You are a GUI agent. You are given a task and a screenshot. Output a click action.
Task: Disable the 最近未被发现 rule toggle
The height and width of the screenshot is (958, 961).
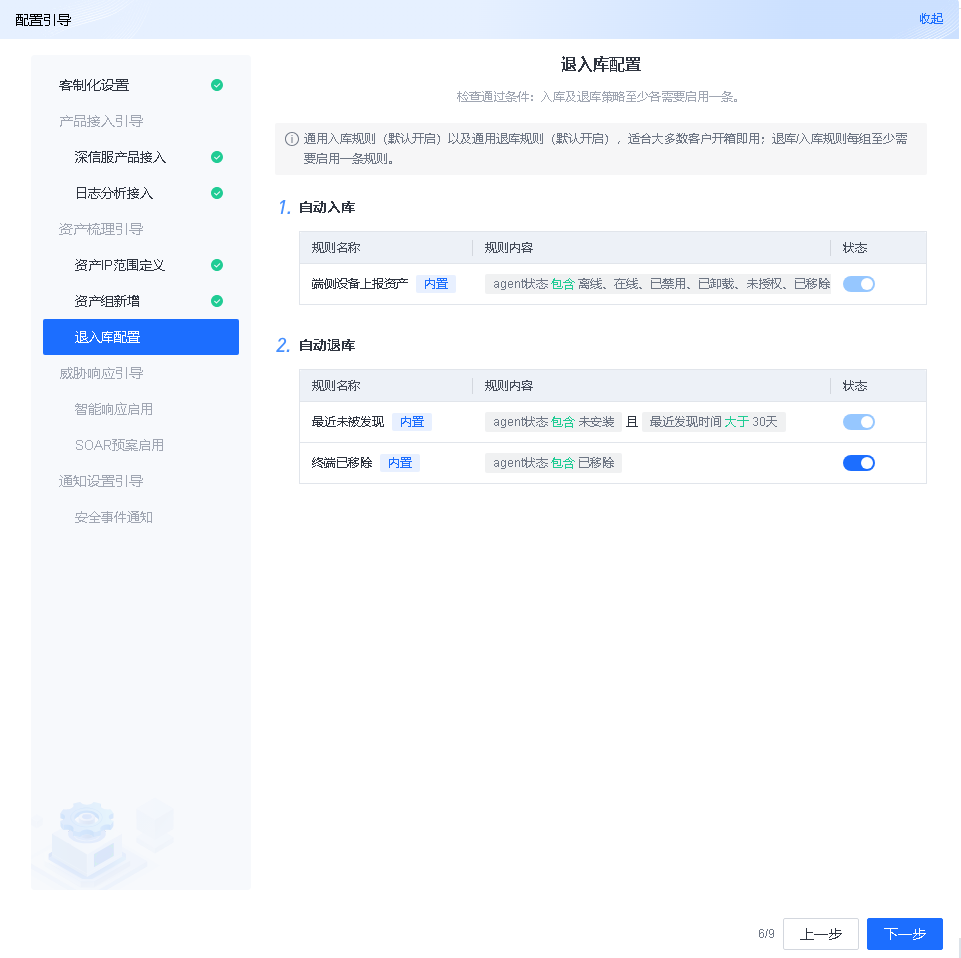point(859,421)
